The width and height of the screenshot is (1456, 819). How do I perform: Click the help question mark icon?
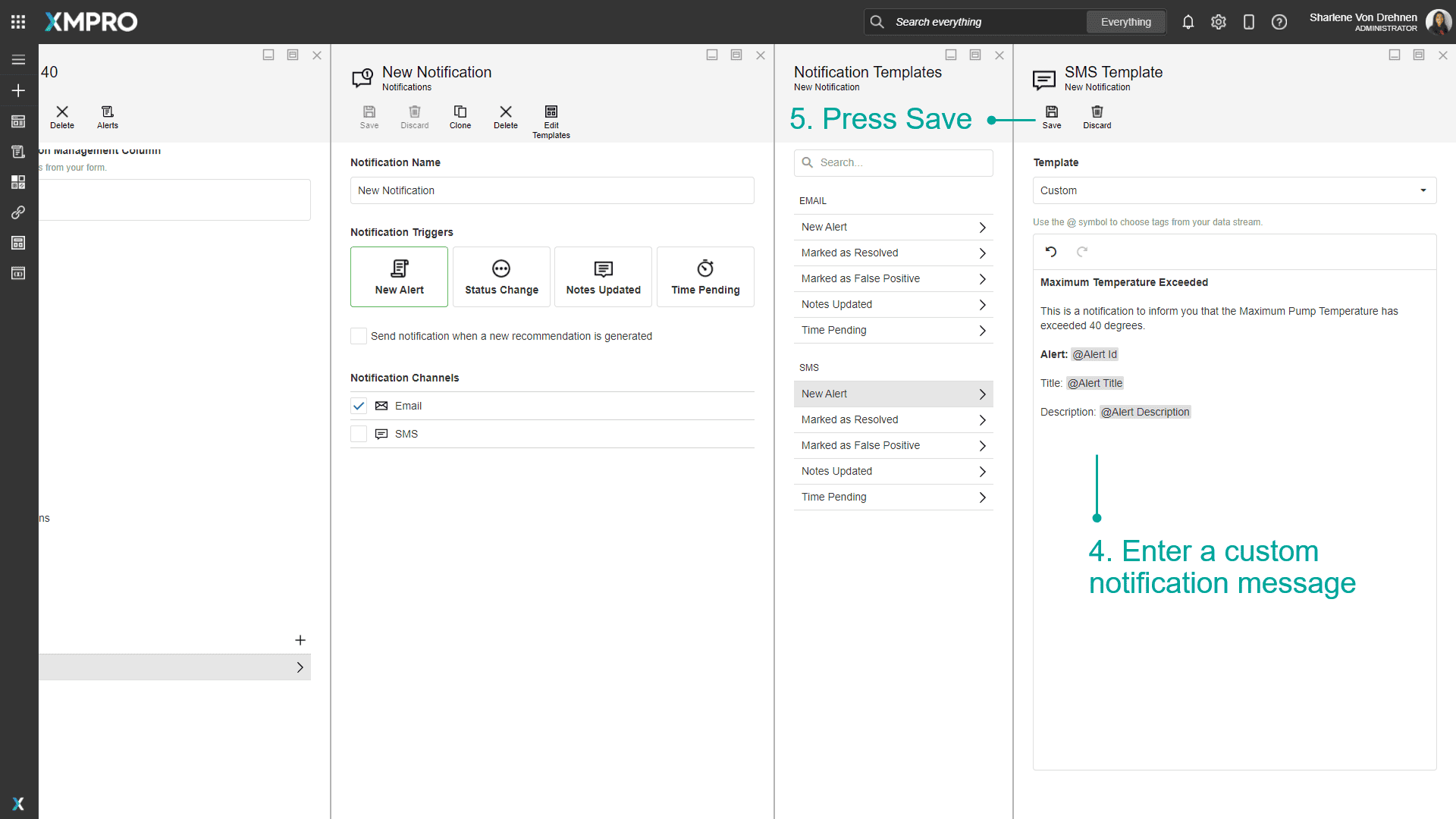(x=1279, y=22)
